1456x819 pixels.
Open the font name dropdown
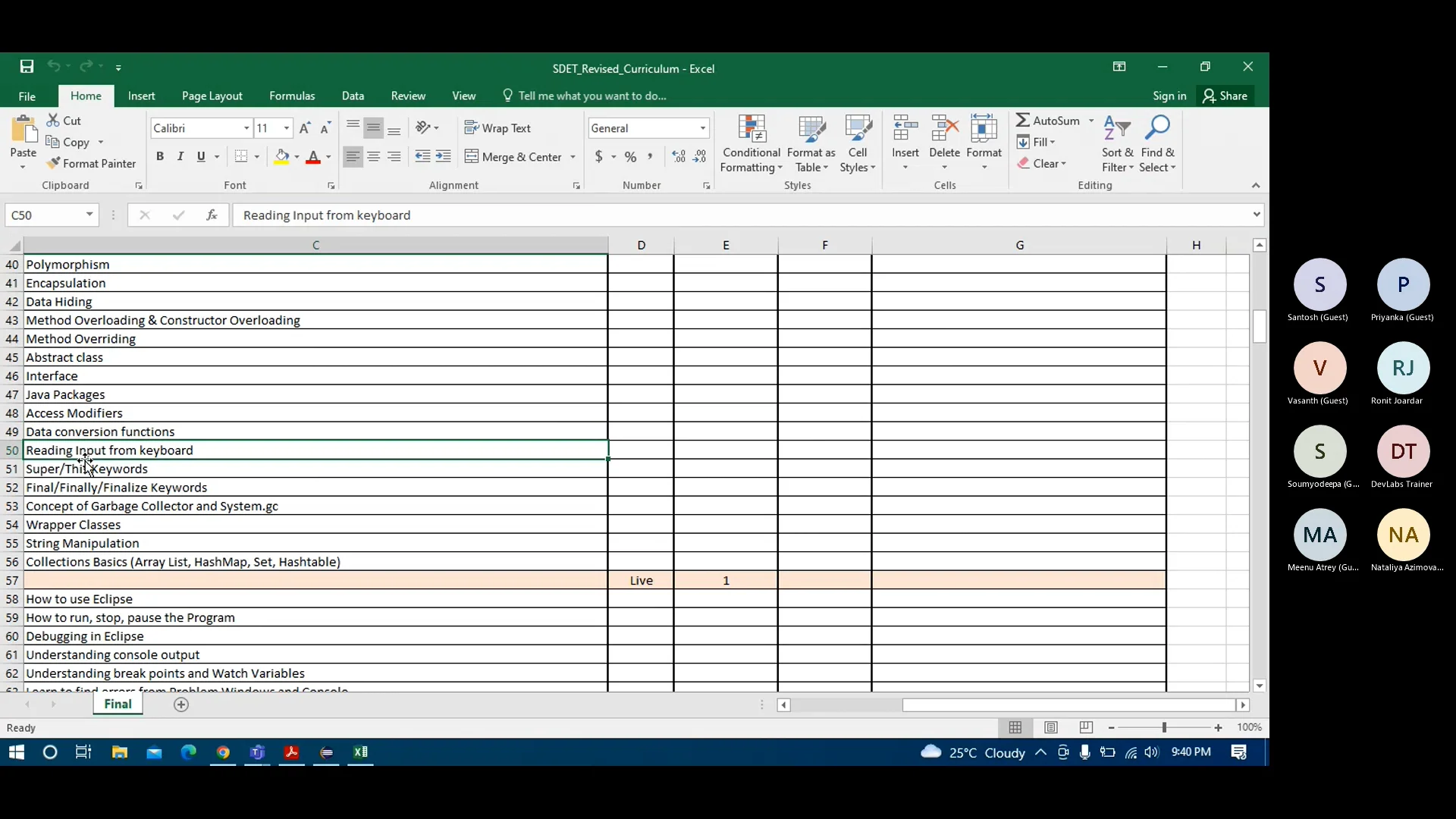tap(246, 128)
